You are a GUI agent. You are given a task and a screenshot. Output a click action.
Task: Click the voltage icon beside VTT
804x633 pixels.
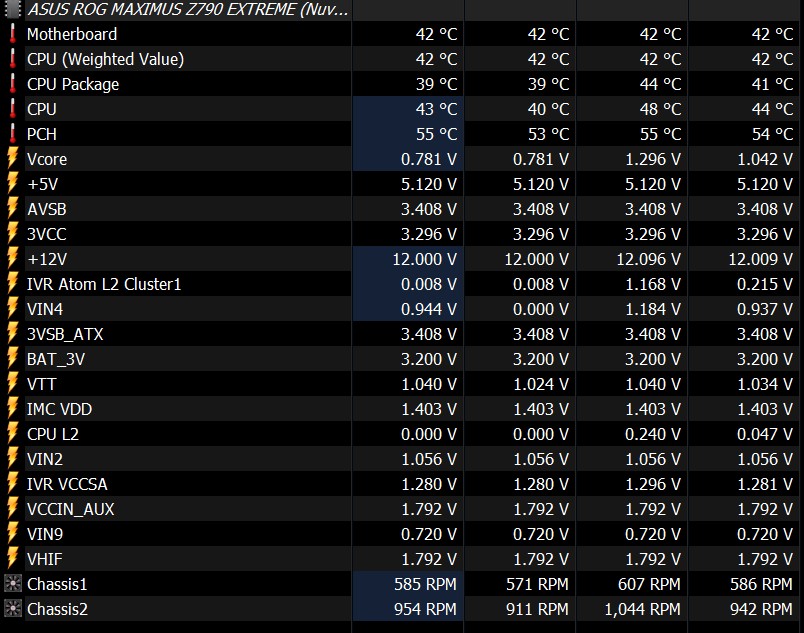coord(13,384)
